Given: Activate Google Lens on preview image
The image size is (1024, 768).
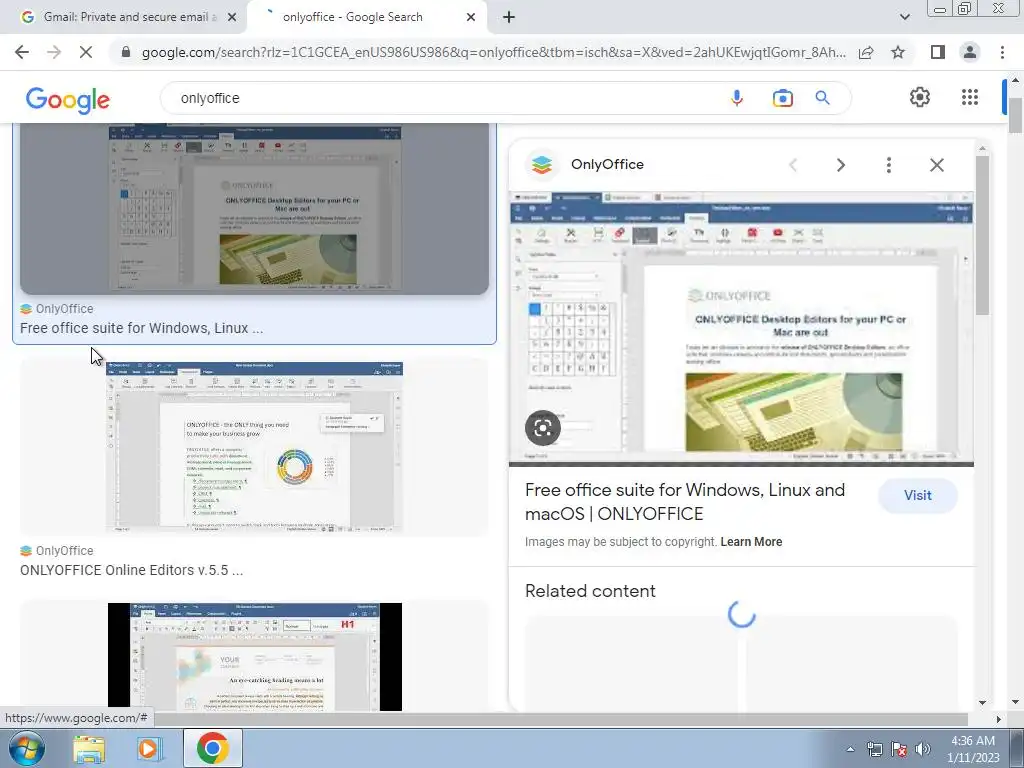Looking at the screenshot, I should pyautogui.click(x=543, y=428).
